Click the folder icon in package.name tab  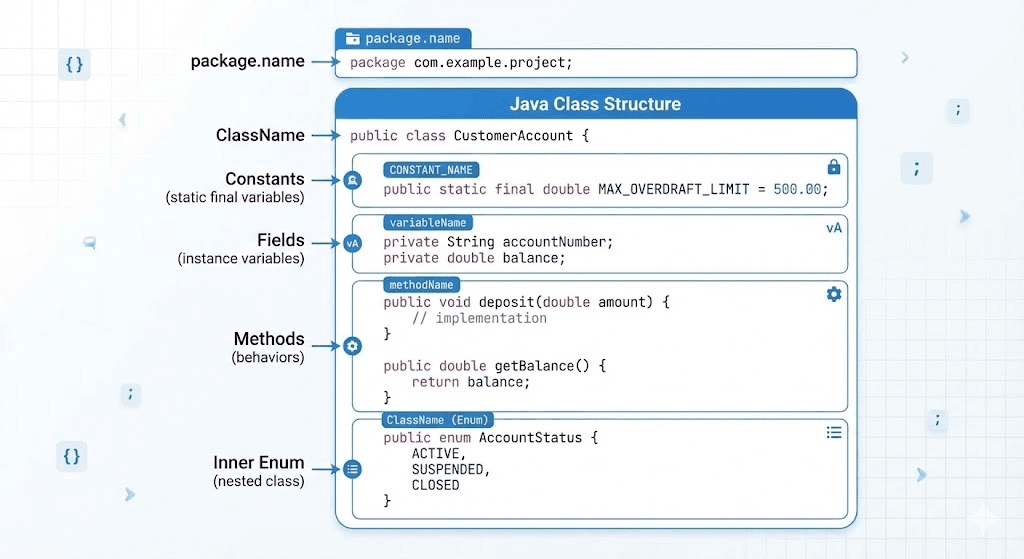(x=352, y=39)
